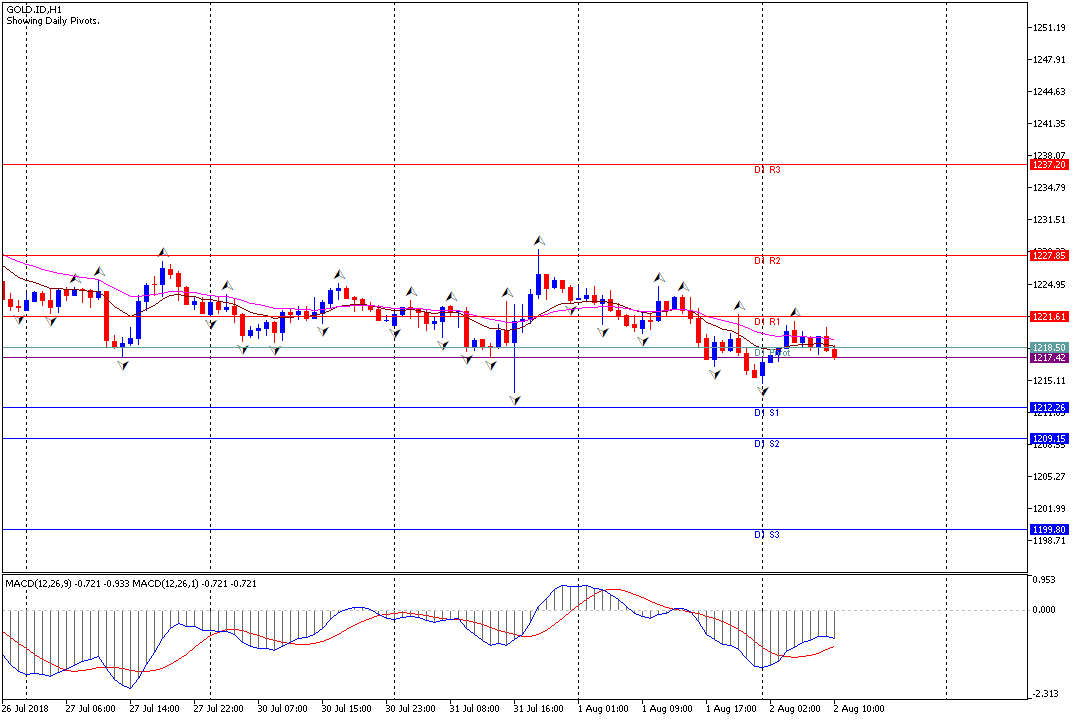Click the 1 Aug 17:00 time label
The image size is (1080, 720).
click(731, 709)
